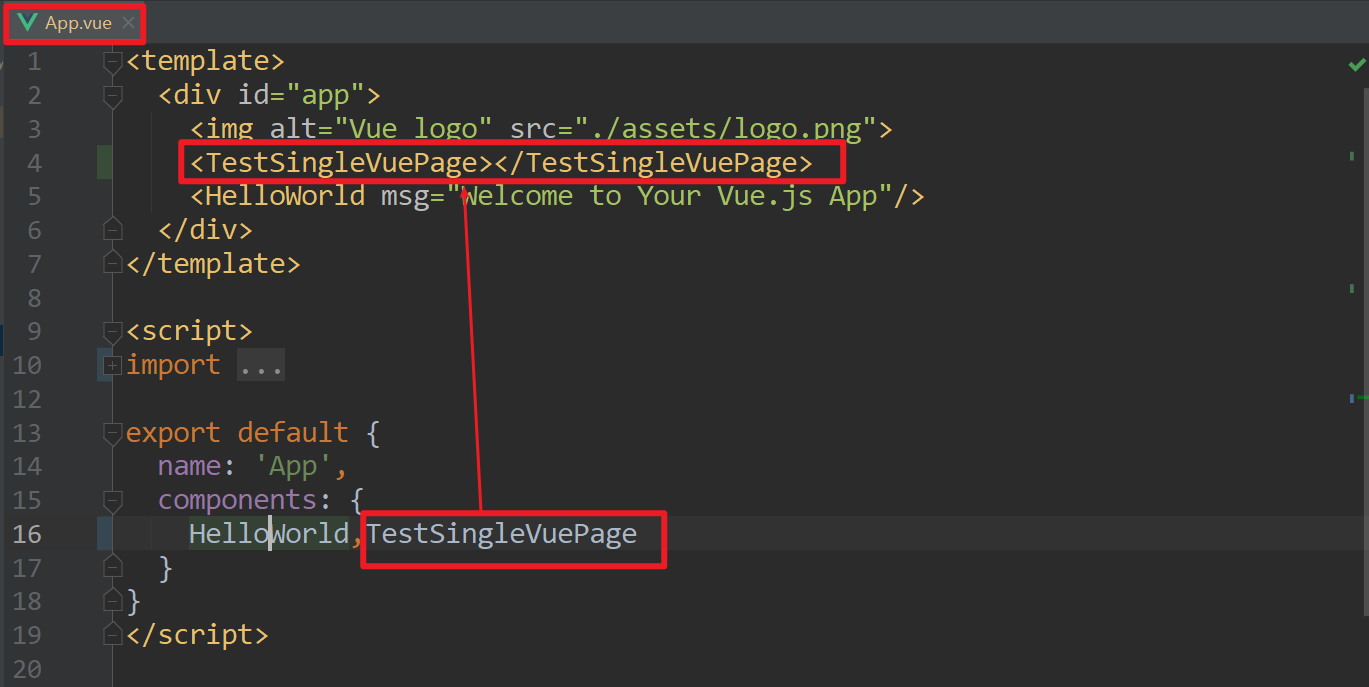Click the closing </script> tag text
The image size is (1369, 687).
coord(197,635)
